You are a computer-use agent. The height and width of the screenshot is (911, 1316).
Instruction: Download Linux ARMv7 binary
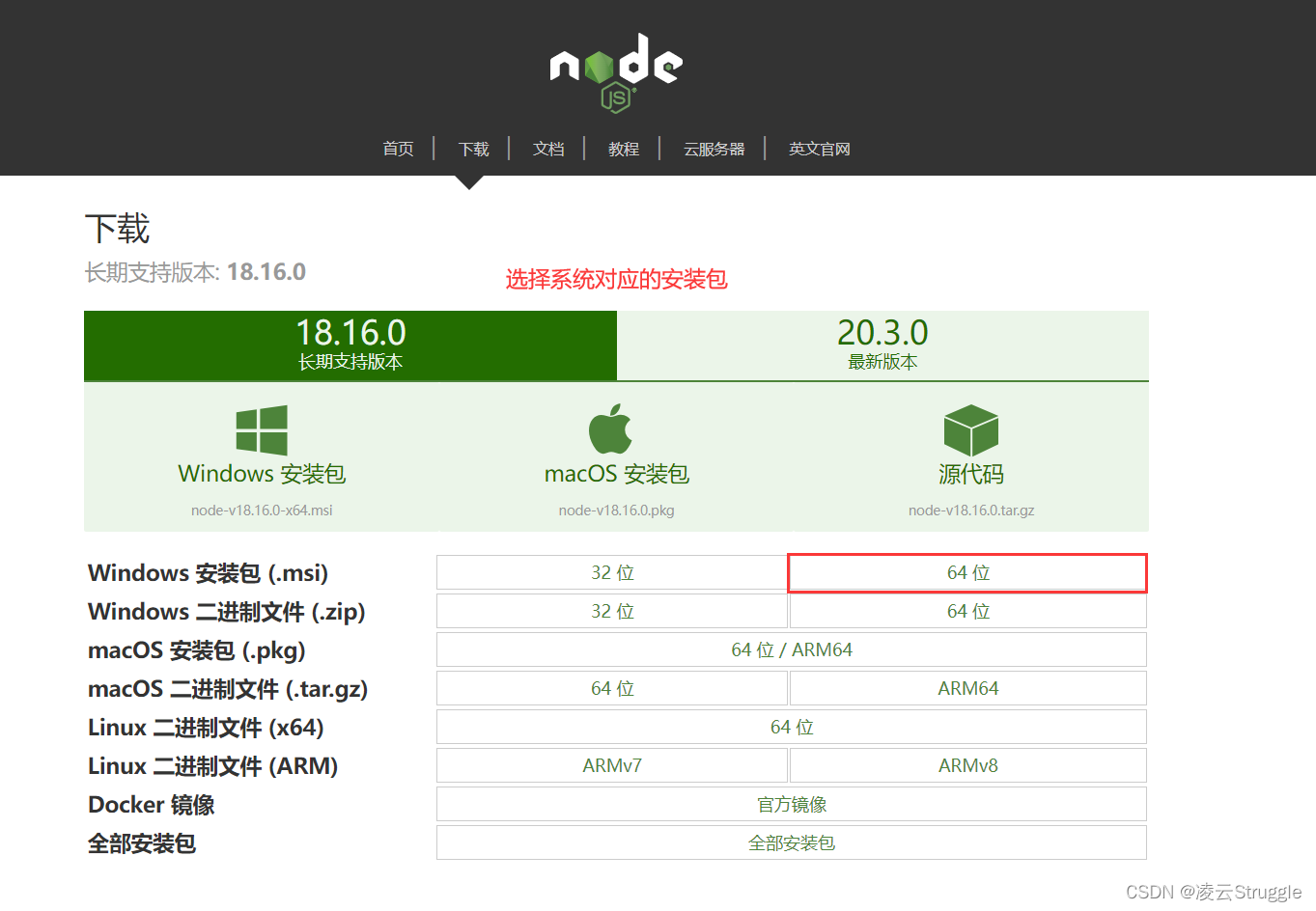pyautogui.click(x=612, y=765)
